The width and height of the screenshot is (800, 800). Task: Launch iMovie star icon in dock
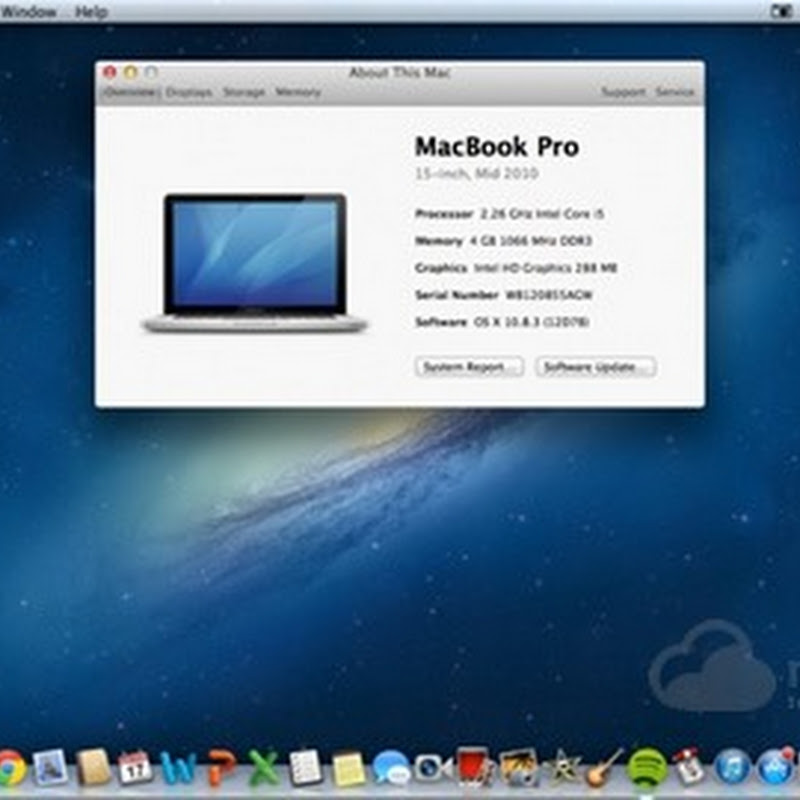click(562, 767)
